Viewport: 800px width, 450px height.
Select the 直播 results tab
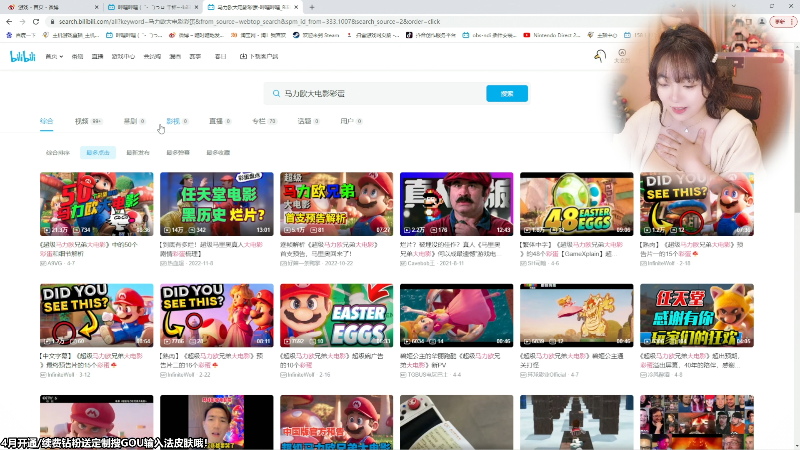pos(220,121)
